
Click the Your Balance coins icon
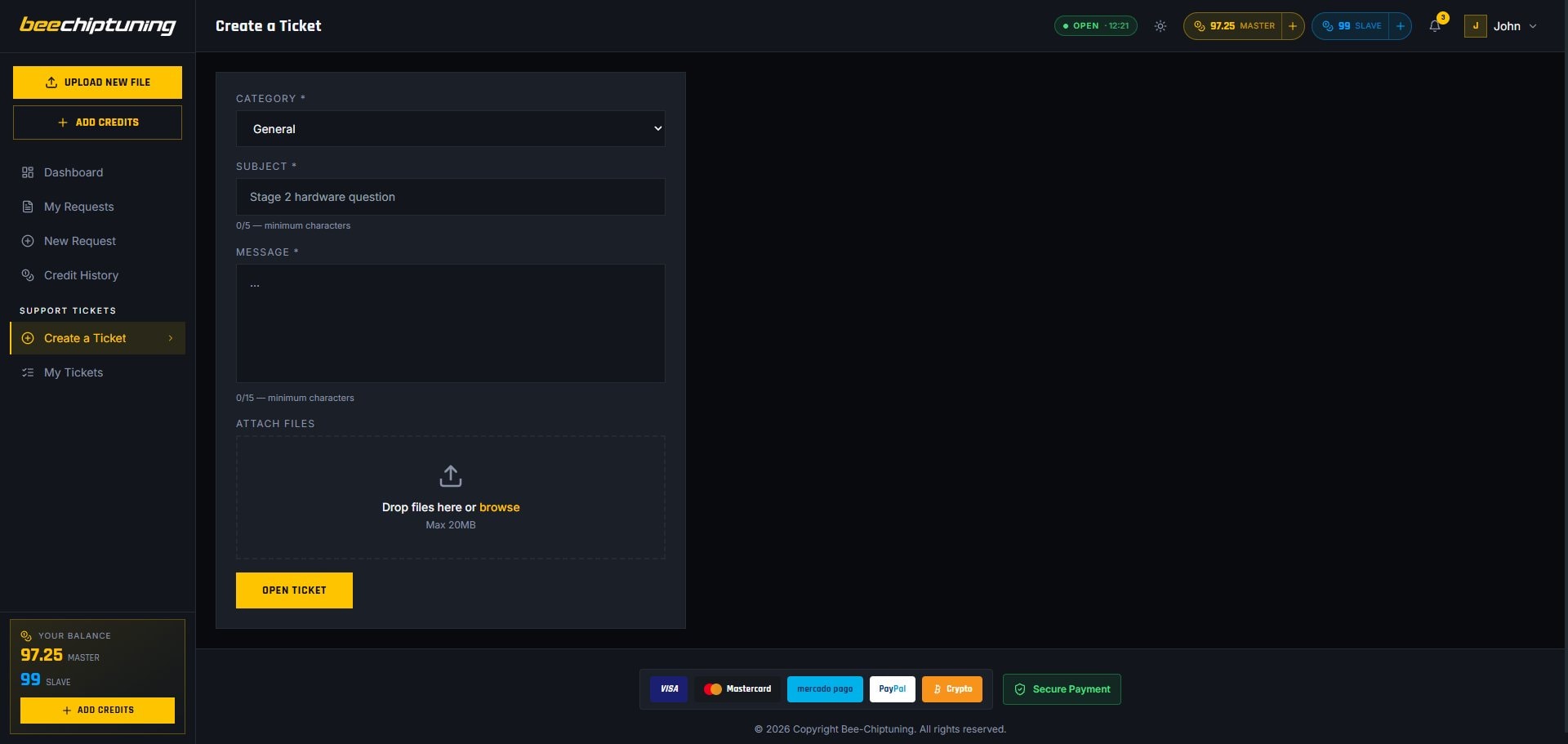26,636
